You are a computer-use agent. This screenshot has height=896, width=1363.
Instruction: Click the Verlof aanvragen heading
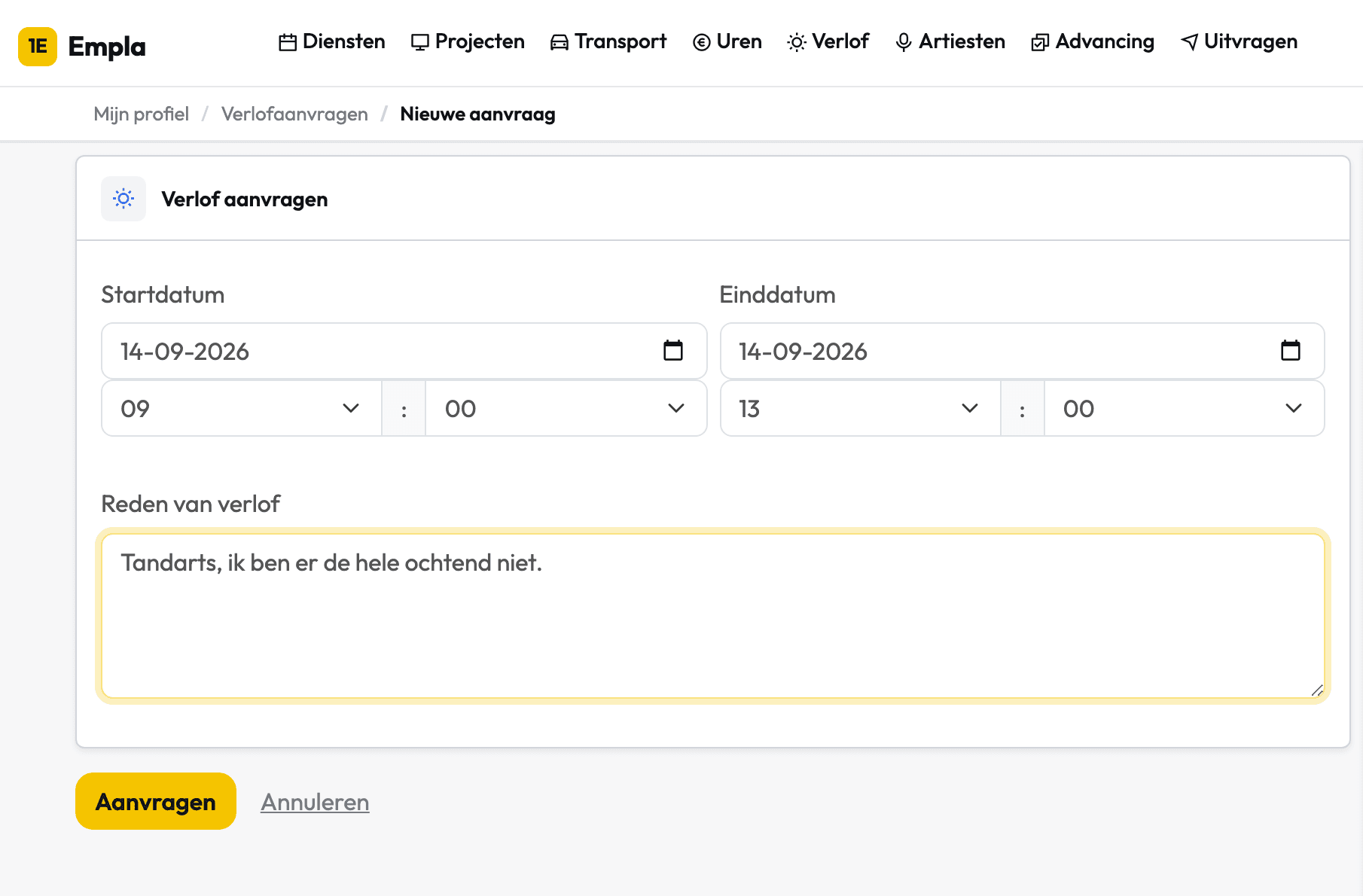coord(245,200)
